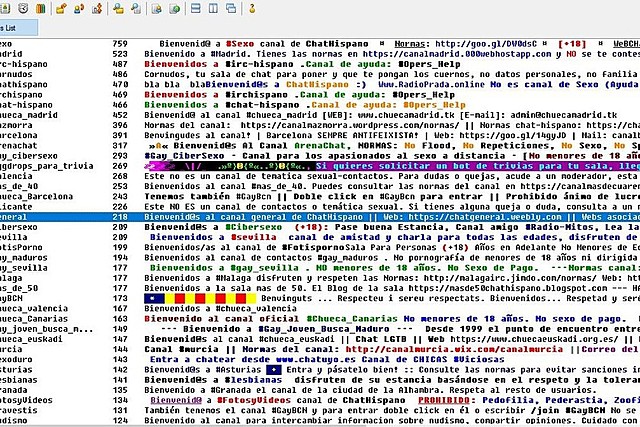Click the 'otosyVideos' channel name

[x=27, y=400]
